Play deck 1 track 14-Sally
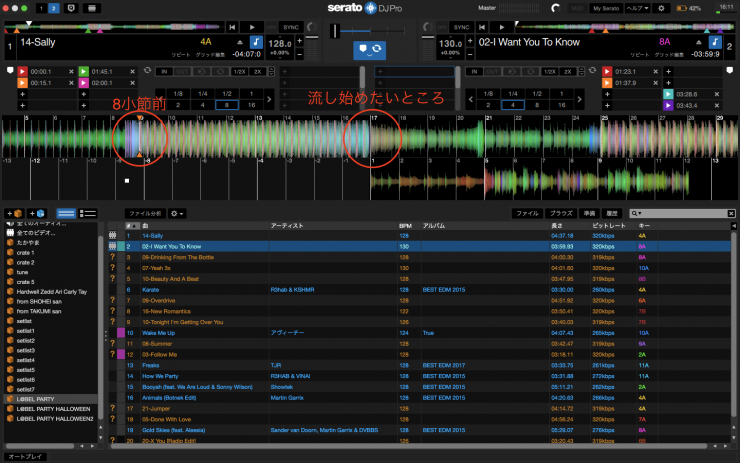This screenshot has height=463, width=740. [x=252, y=27]
